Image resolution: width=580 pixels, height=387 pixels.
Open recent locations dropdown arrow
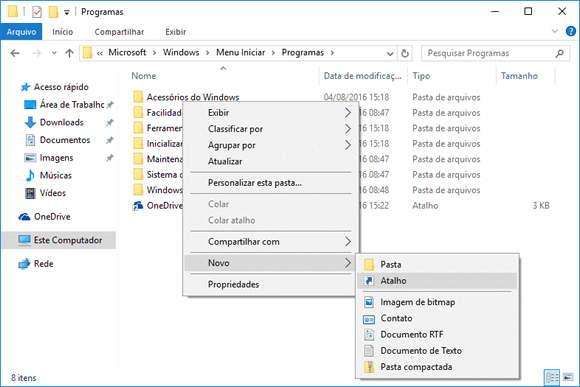[x=54, y=53]
